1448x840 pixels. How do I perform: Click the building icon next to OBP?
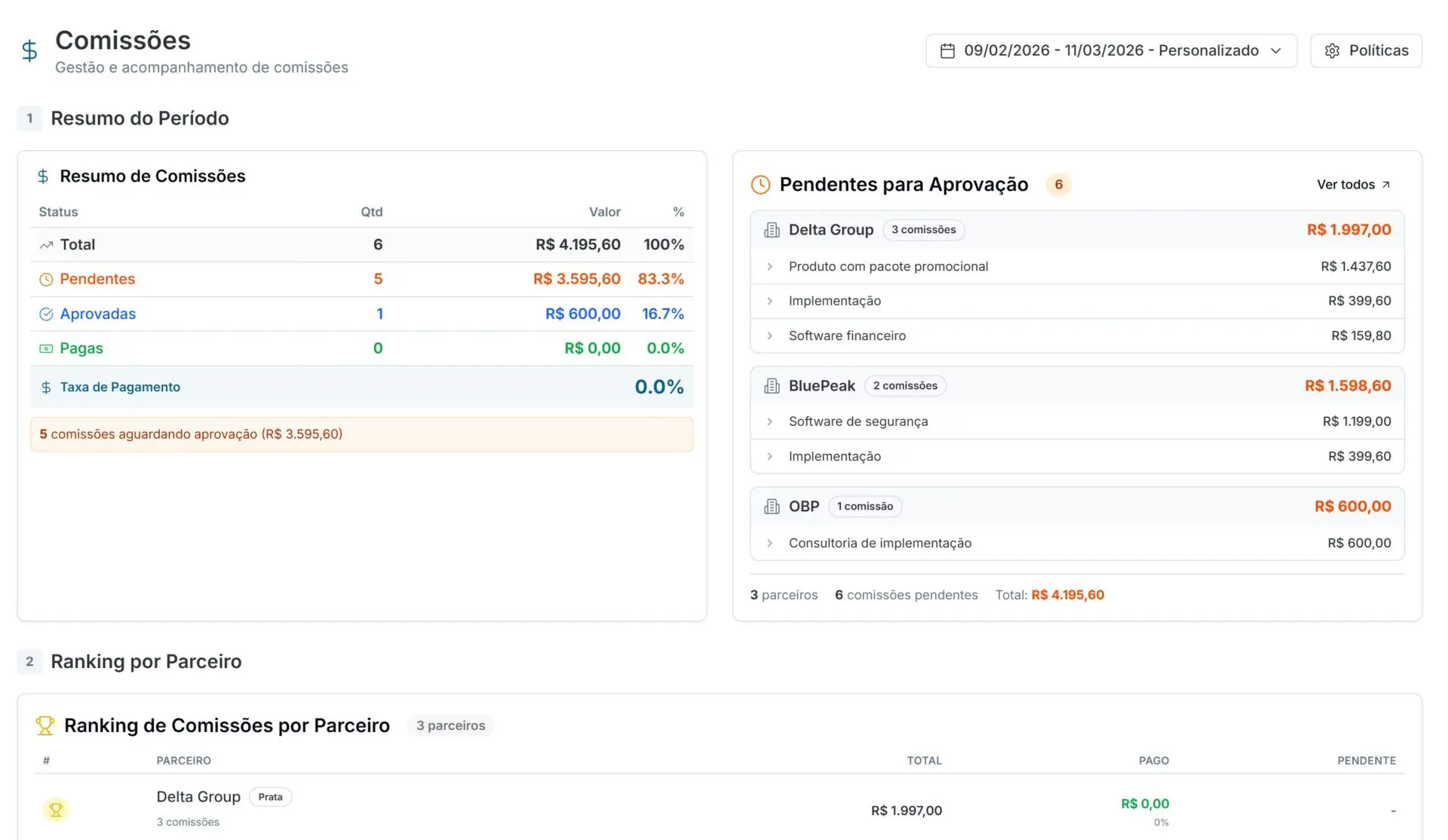[772, 507]
